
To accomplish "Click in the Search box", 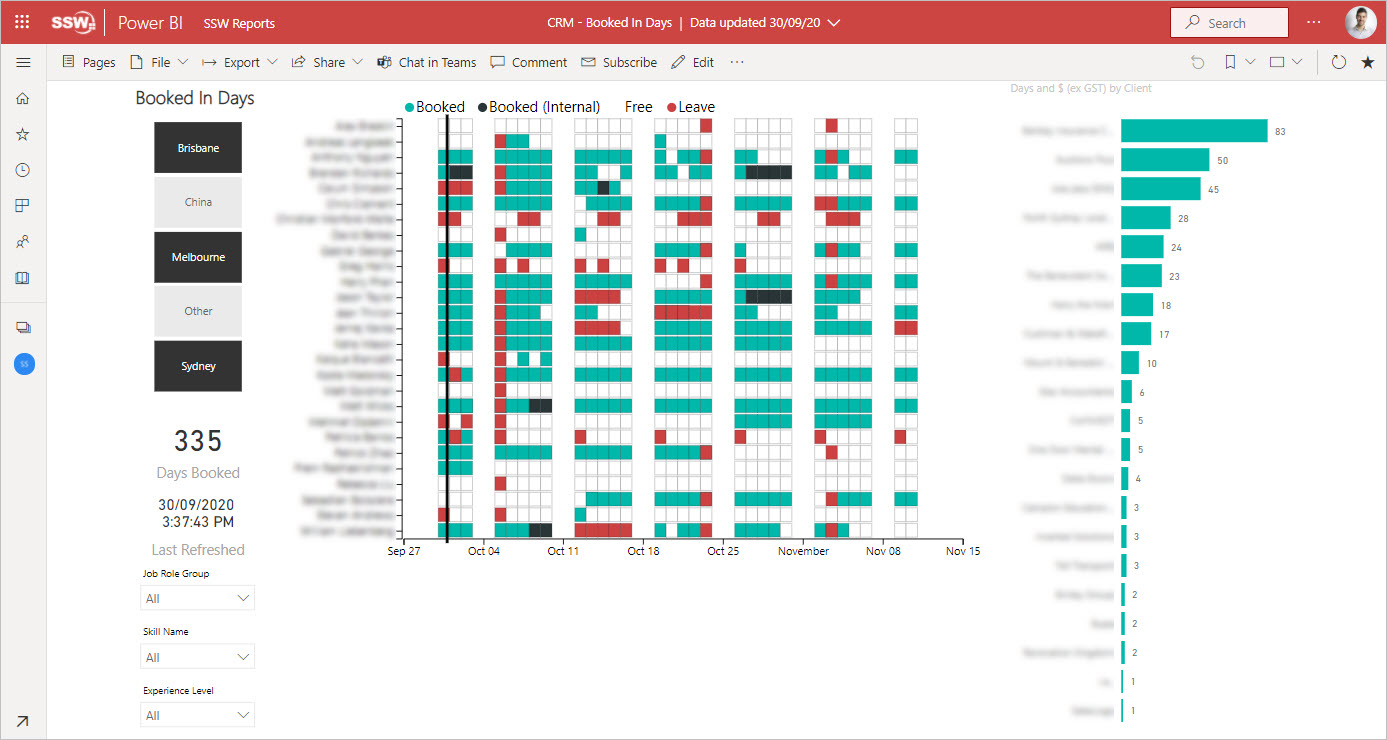I will pyautogui.click(x=1229, y=23).
